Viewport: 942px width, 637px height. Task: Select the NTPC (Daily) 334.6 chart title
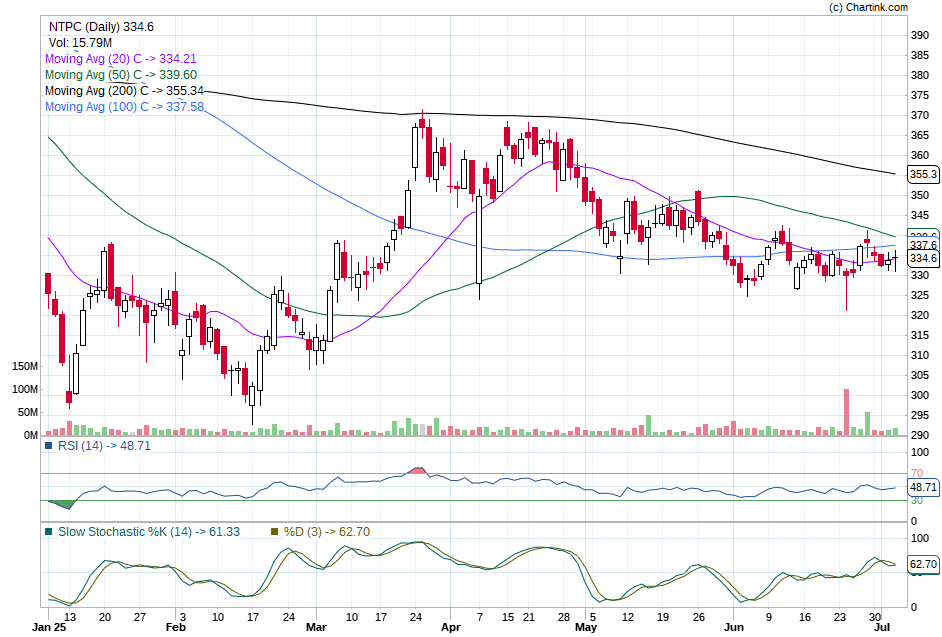pyautogui.click(x=101, y=27)
